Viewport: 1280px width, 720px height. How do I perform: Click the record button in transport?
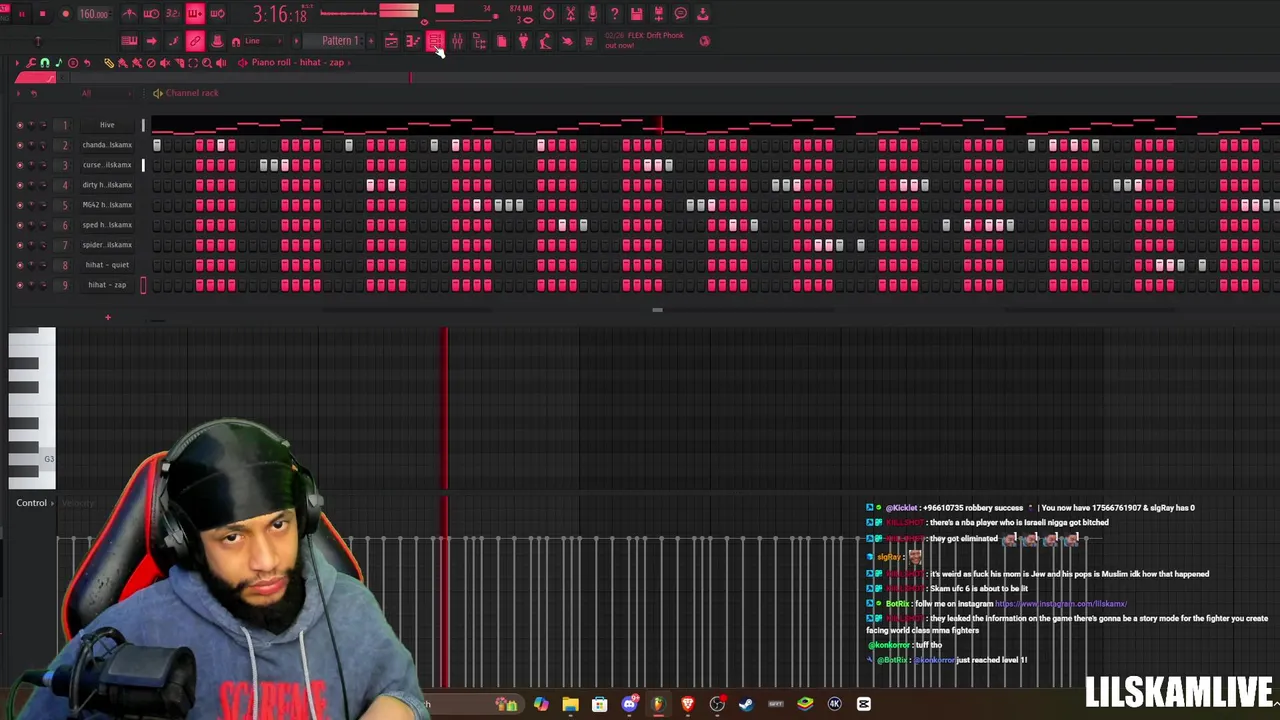tap(65, 14)
